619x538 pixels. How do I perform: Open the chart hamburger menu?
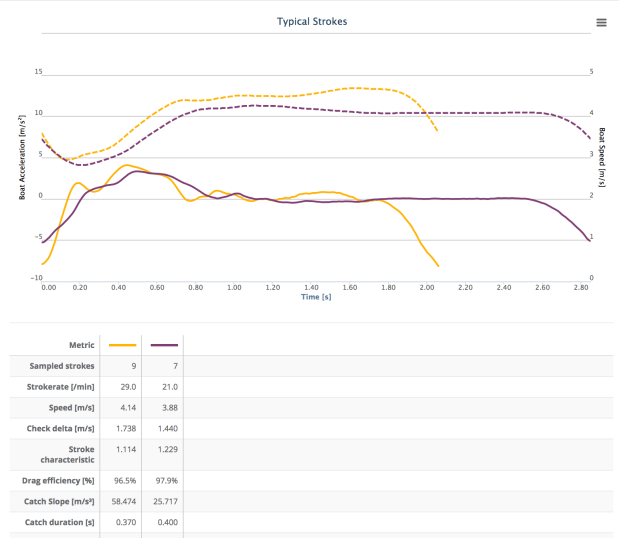coord(601,22)
